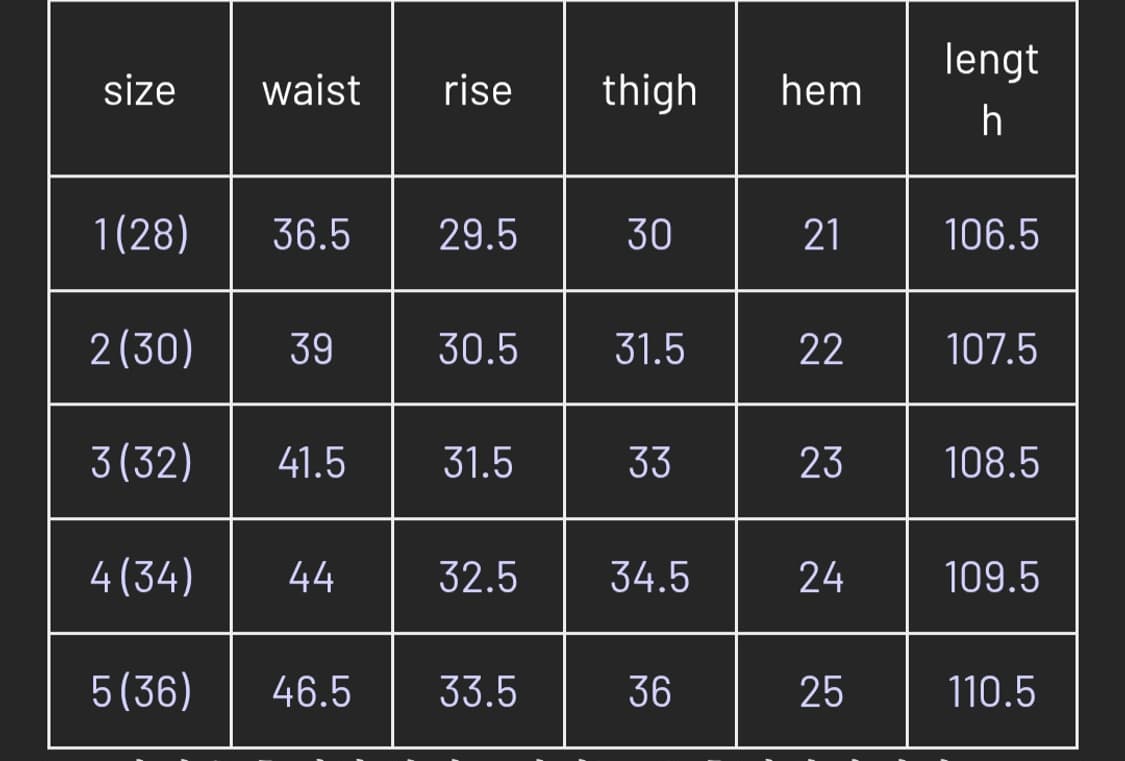Click size row label 3(32)
This screenshot has width=1125, height=761.
140,463
